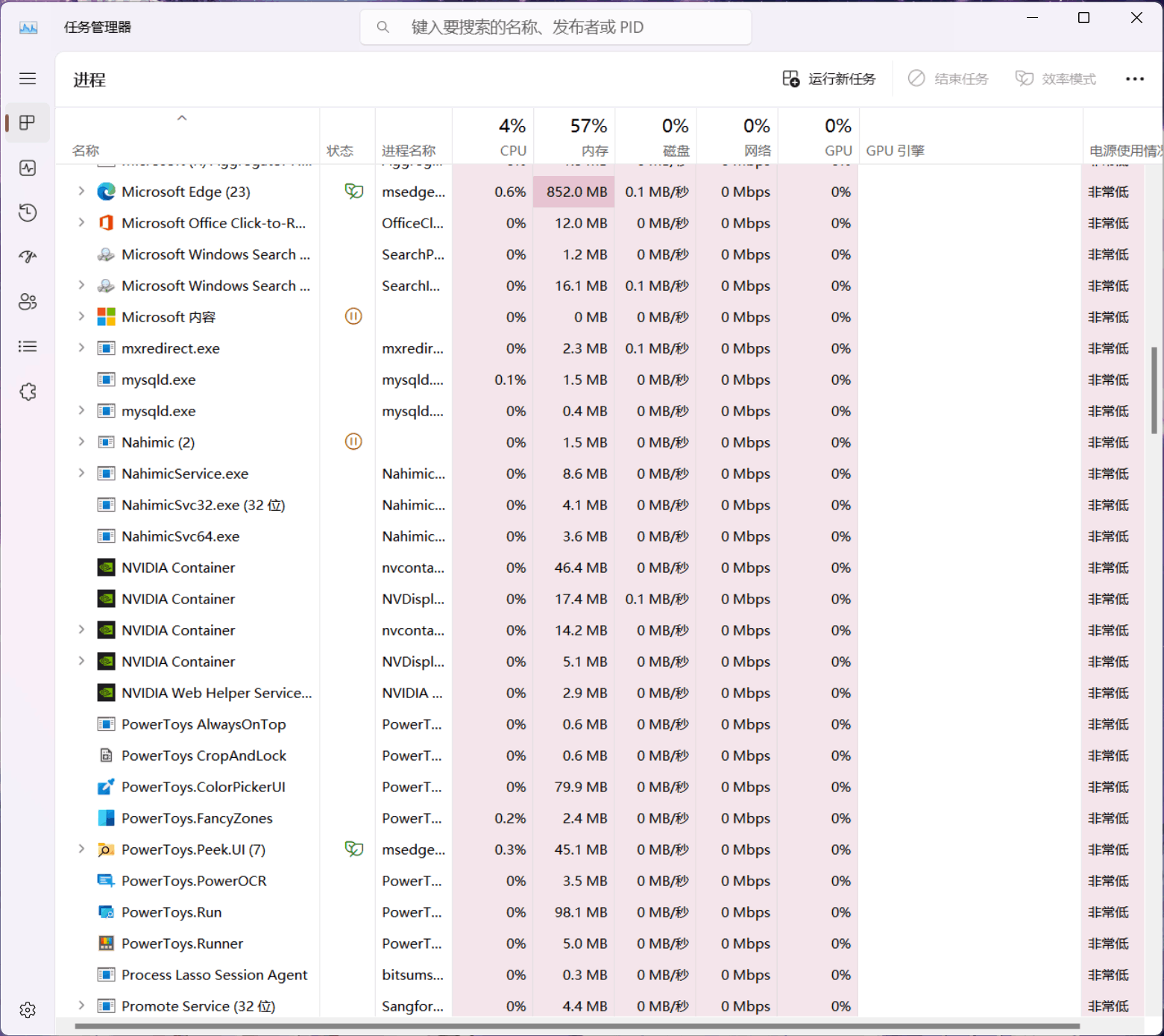
Task: Sort by the 内存 memory column header
Action: pos(574,136)
